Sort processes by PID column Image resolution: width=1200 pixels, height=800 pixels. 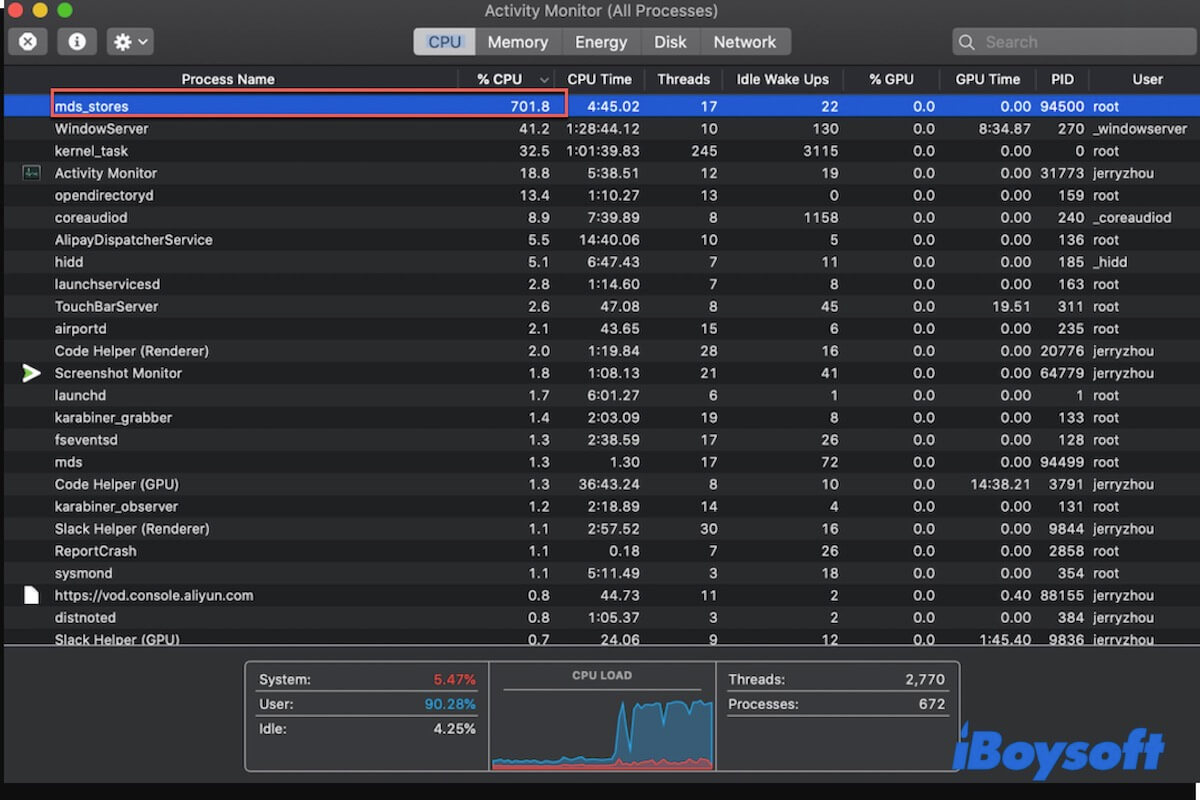tap(1062, 79)
